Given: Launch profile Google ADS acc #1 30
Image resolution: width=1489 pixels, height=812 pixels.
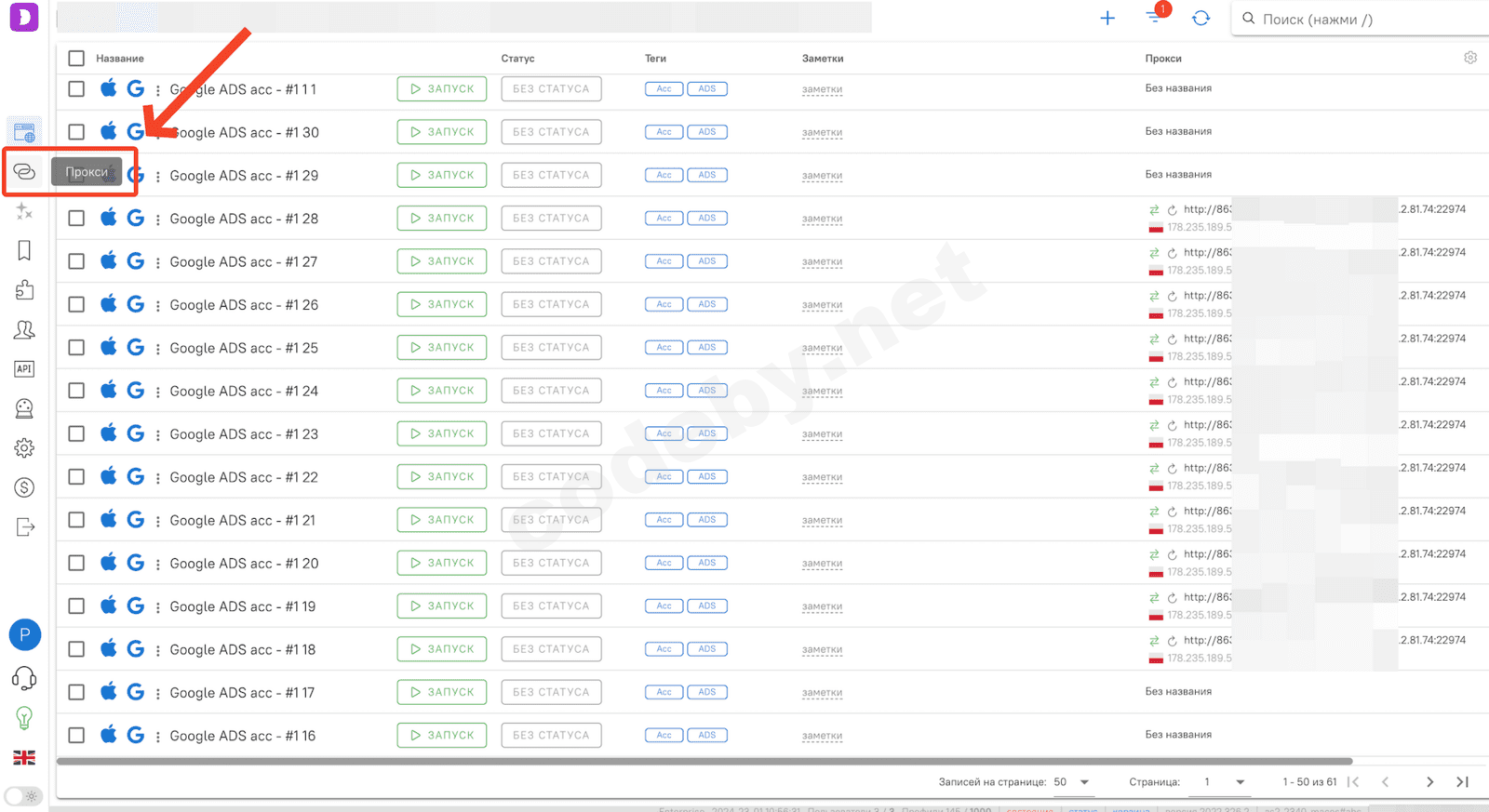Looking at the screenshot, I should coord(442,132).
